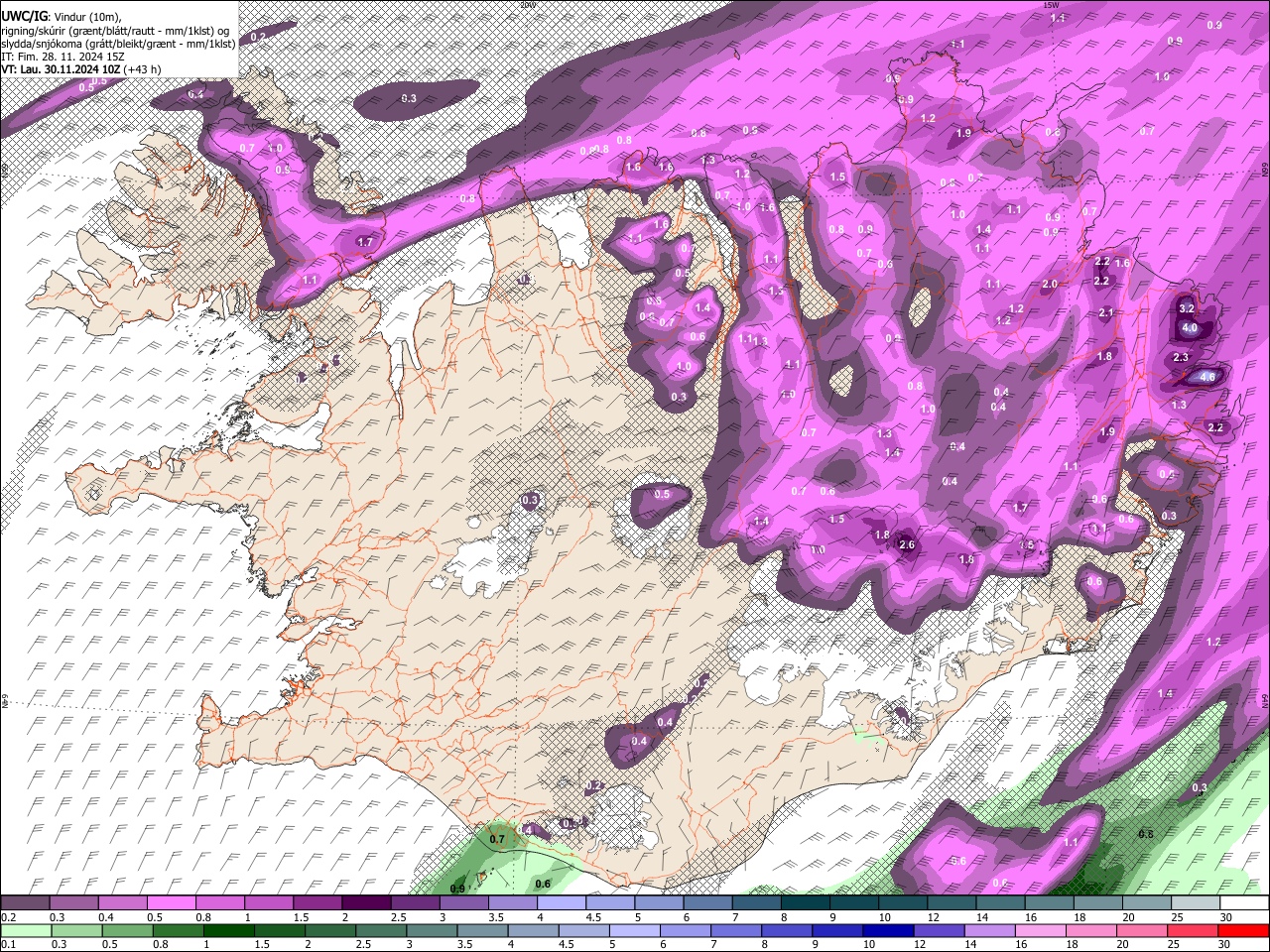Click the light grey 25 swatch in purple-scale legend
This screenshot has height=952, width=1270.
[1195, 903]
